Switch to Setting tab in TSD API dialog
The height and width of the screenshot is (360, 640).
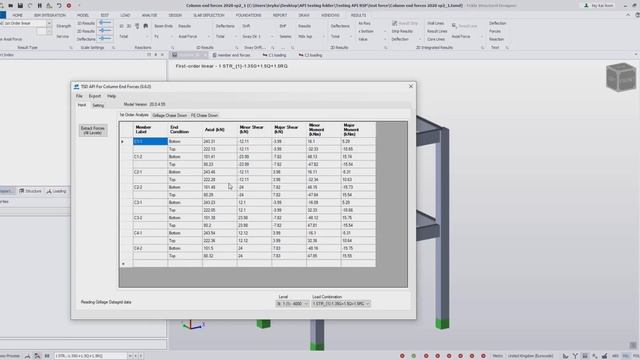click(x=98, y=105)
